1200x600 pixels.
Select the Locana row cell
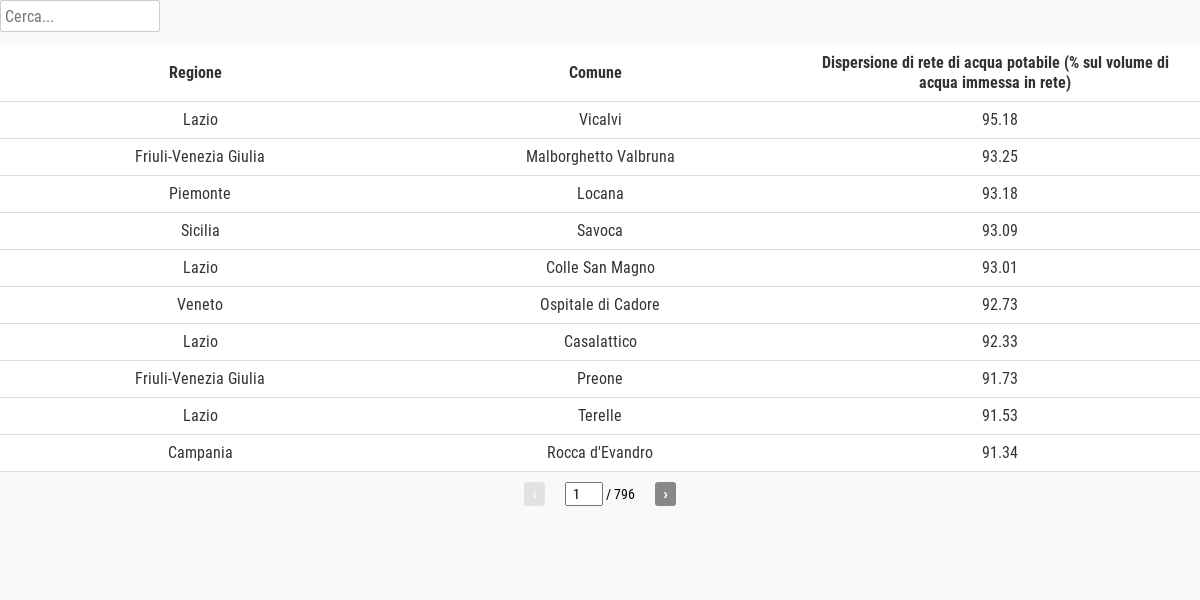[600, 194]
